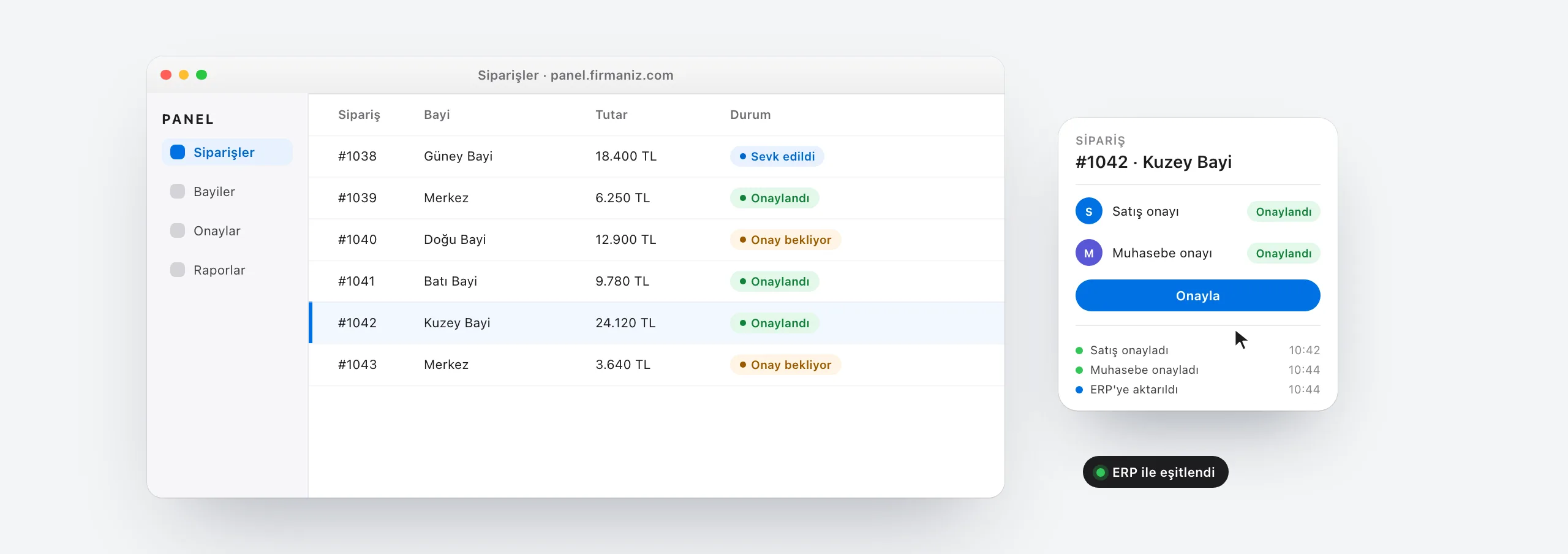The width and height of the screenshot is (1568, 554).
Task: Open order #1043 row
Action: coord(657,365)
